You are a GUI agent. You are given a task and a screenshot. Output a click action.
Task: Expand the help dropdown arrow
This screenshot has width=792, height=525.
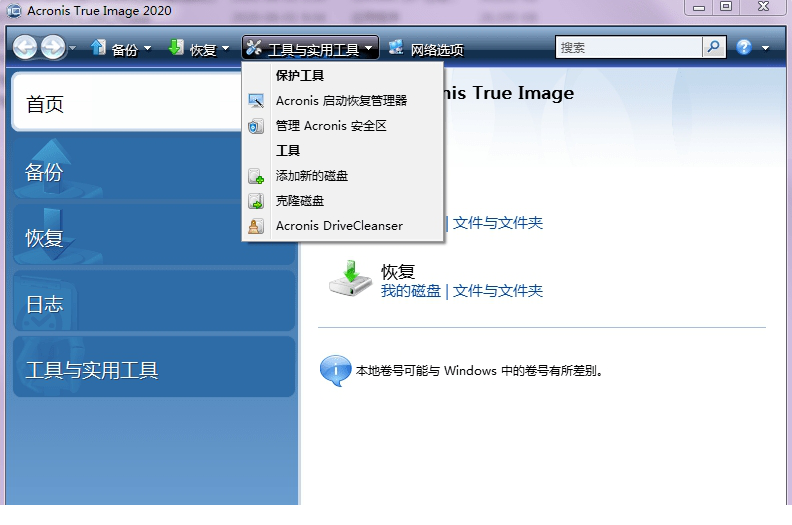pos(765,49)
